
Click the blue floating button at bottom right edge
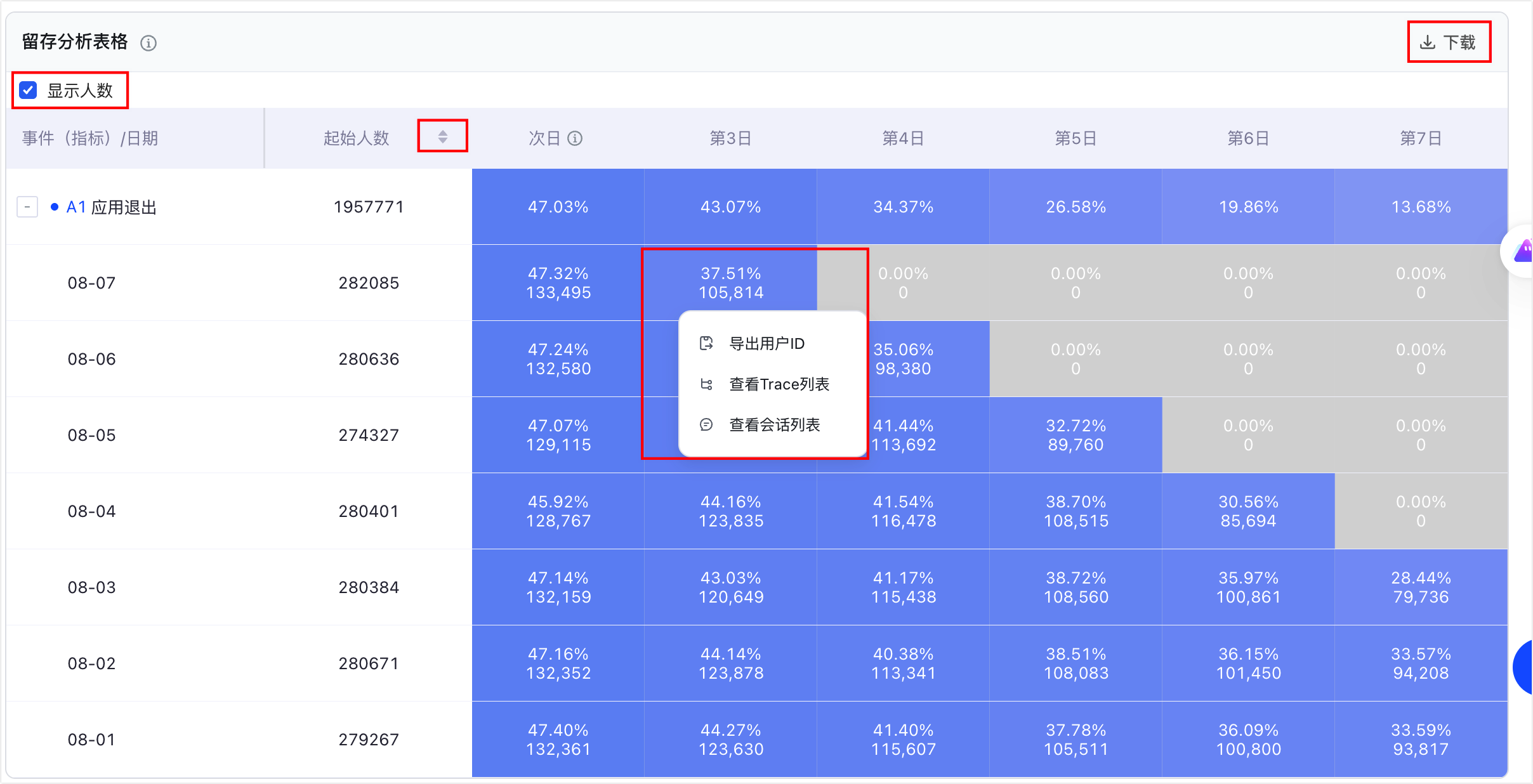pyautogui.click(x=1523, y=667)
